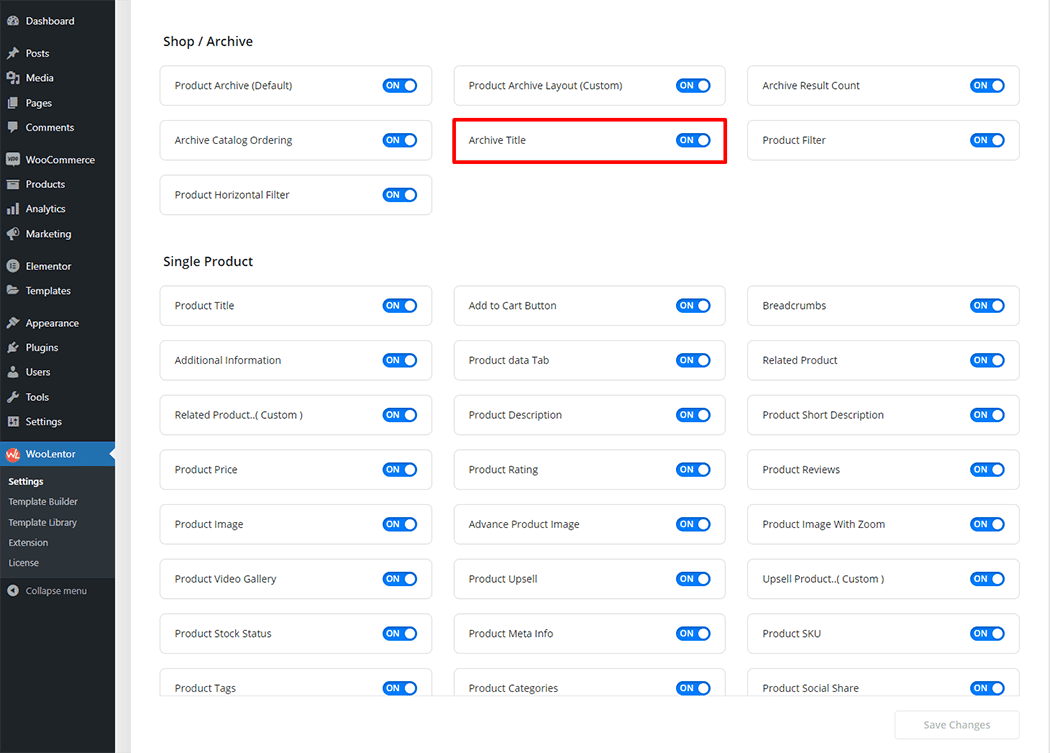
Task: Disable the Product Filter toggle
Action: tap(986, 141)
